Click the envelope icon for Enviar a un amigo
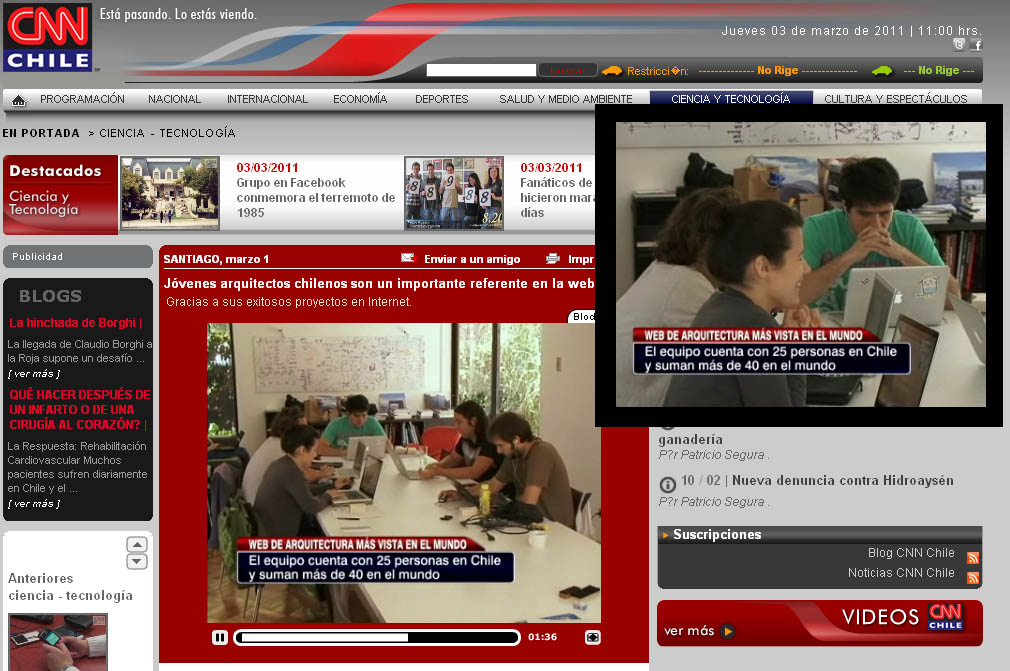 click(408, 259)
